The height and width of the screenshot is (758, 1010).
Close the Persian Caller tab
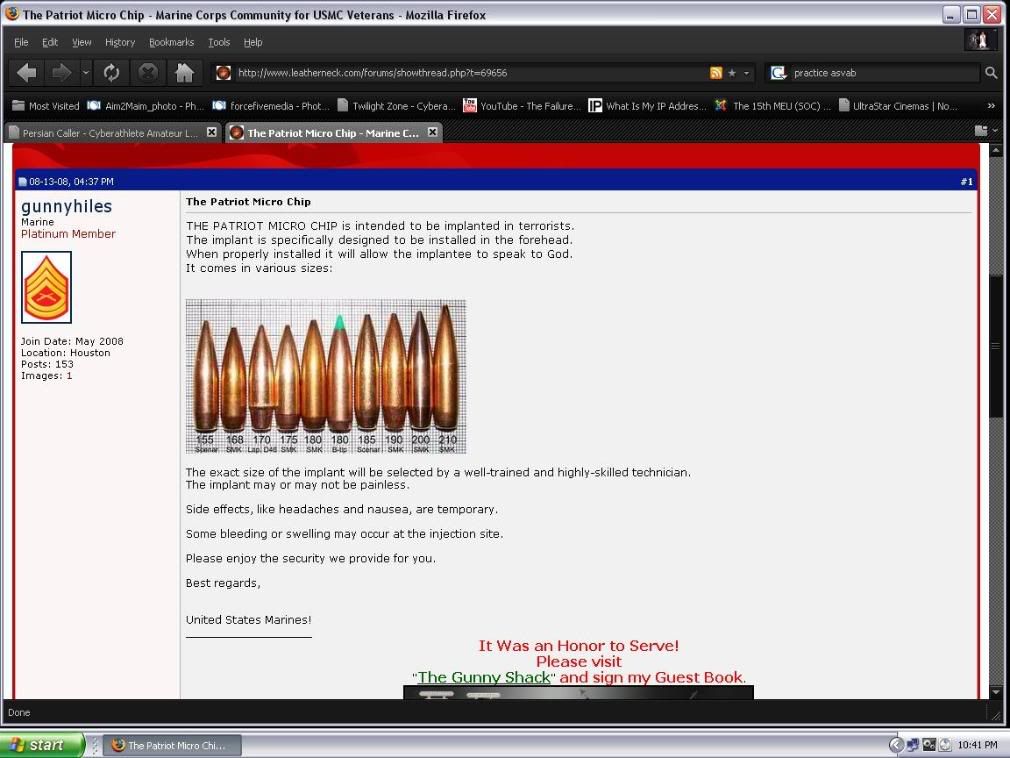pyautogui.click(x=211, y=132)
